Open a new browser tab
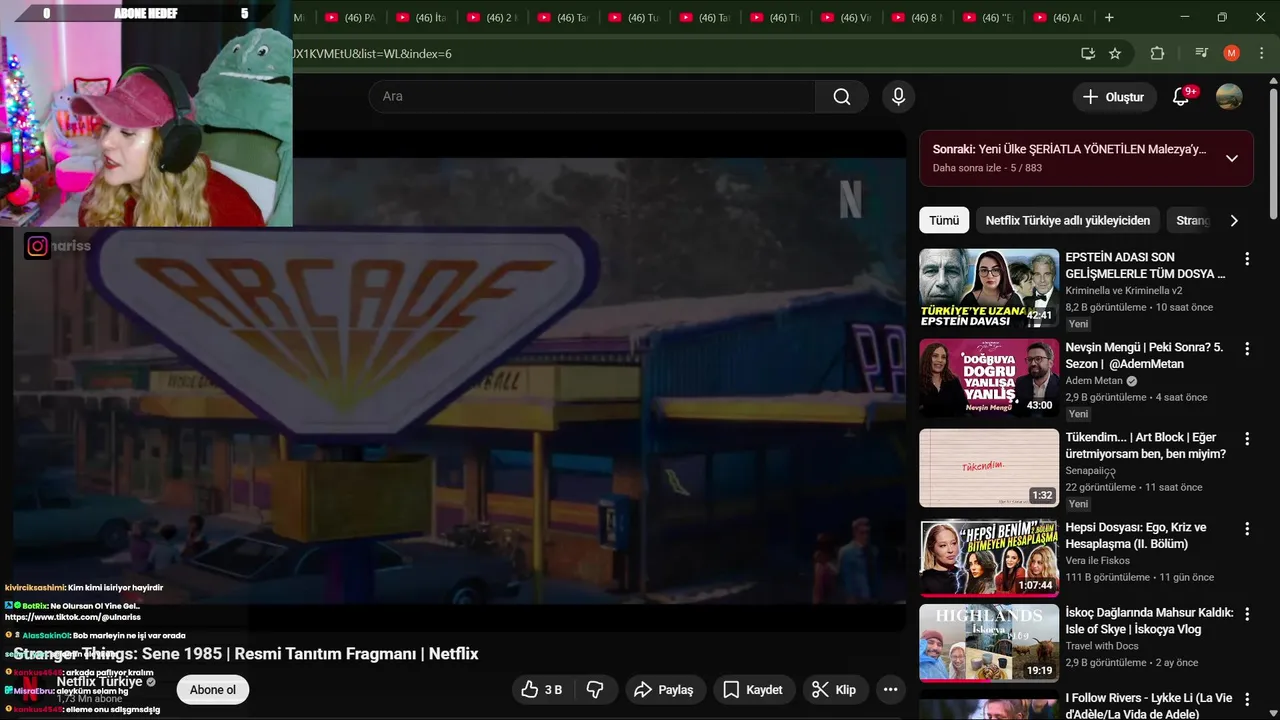Screen dimensions: 1280x720 (1109, 17)
